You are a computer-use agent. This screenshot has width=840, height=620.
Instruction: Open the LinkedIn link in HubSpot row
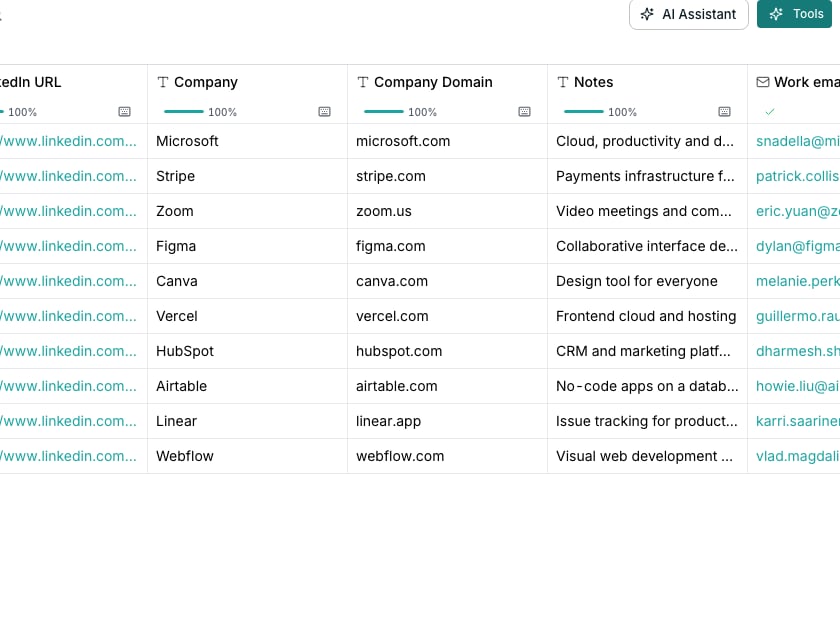[x=68, y=351]
